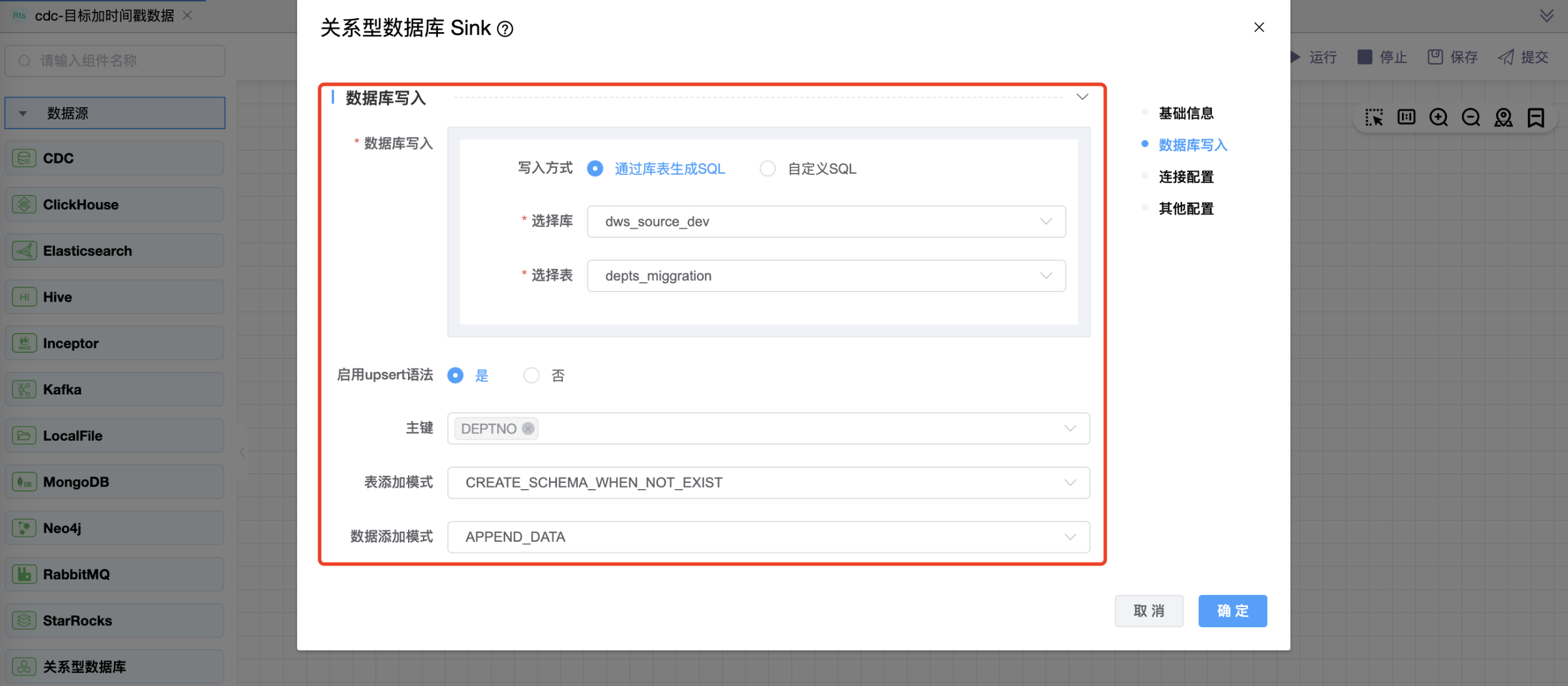Select the 自定义SQL radio option
The image size is (1568, 686).
768,169
